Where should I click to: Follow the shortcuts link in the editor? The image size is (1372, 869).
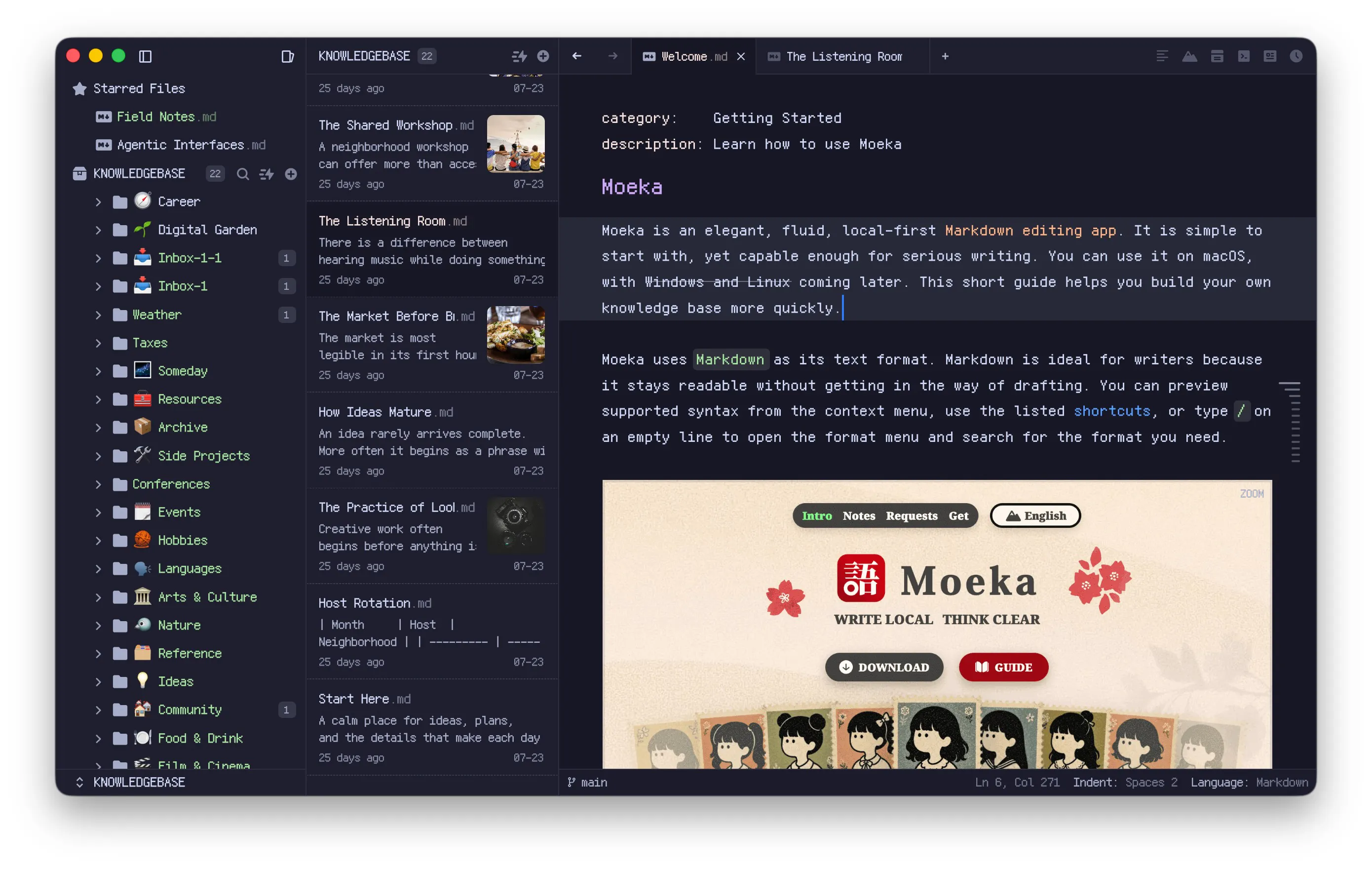tap(1111, 412)
